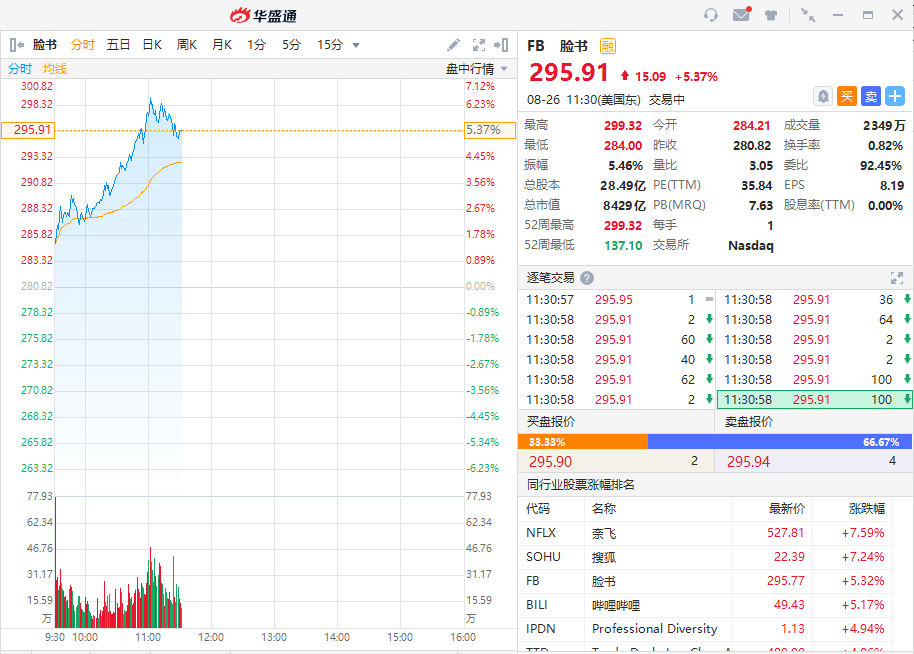
Task: Open NFLX 奈飞 row
Action: (x=705, y=533)
